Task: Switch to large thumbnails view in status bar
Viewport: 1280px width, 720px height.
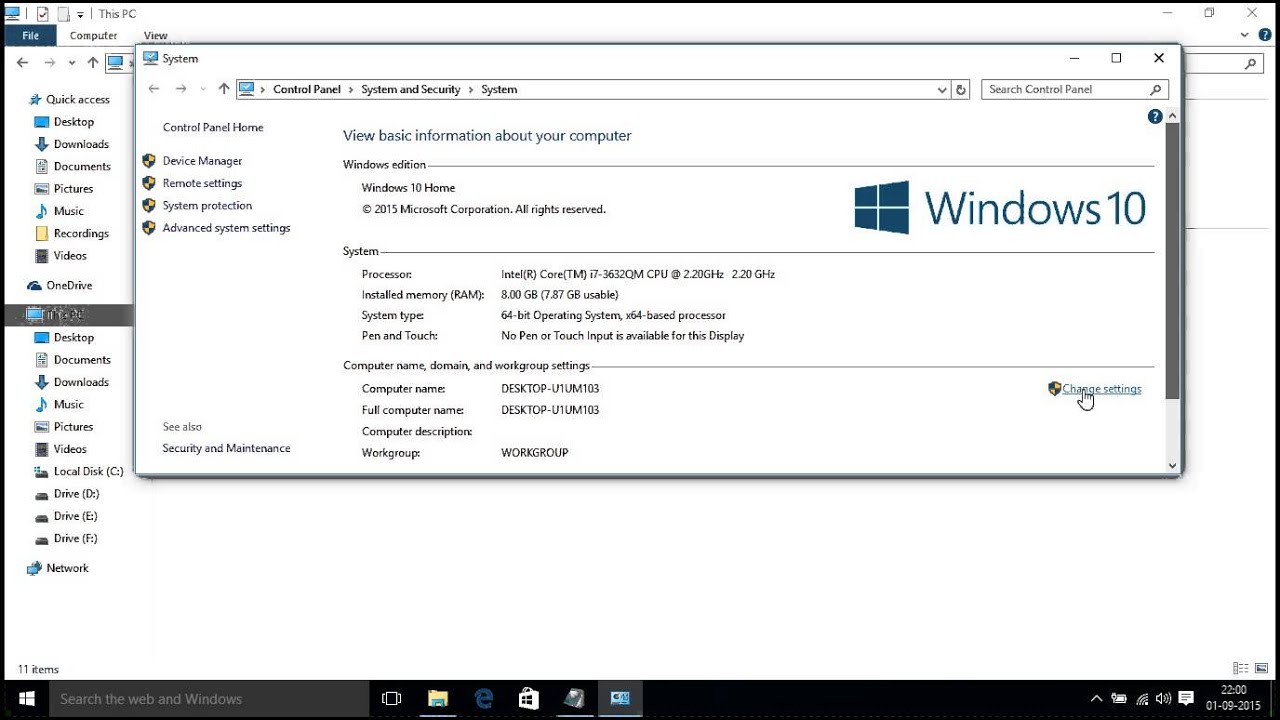Action: tap(1262, 669)
